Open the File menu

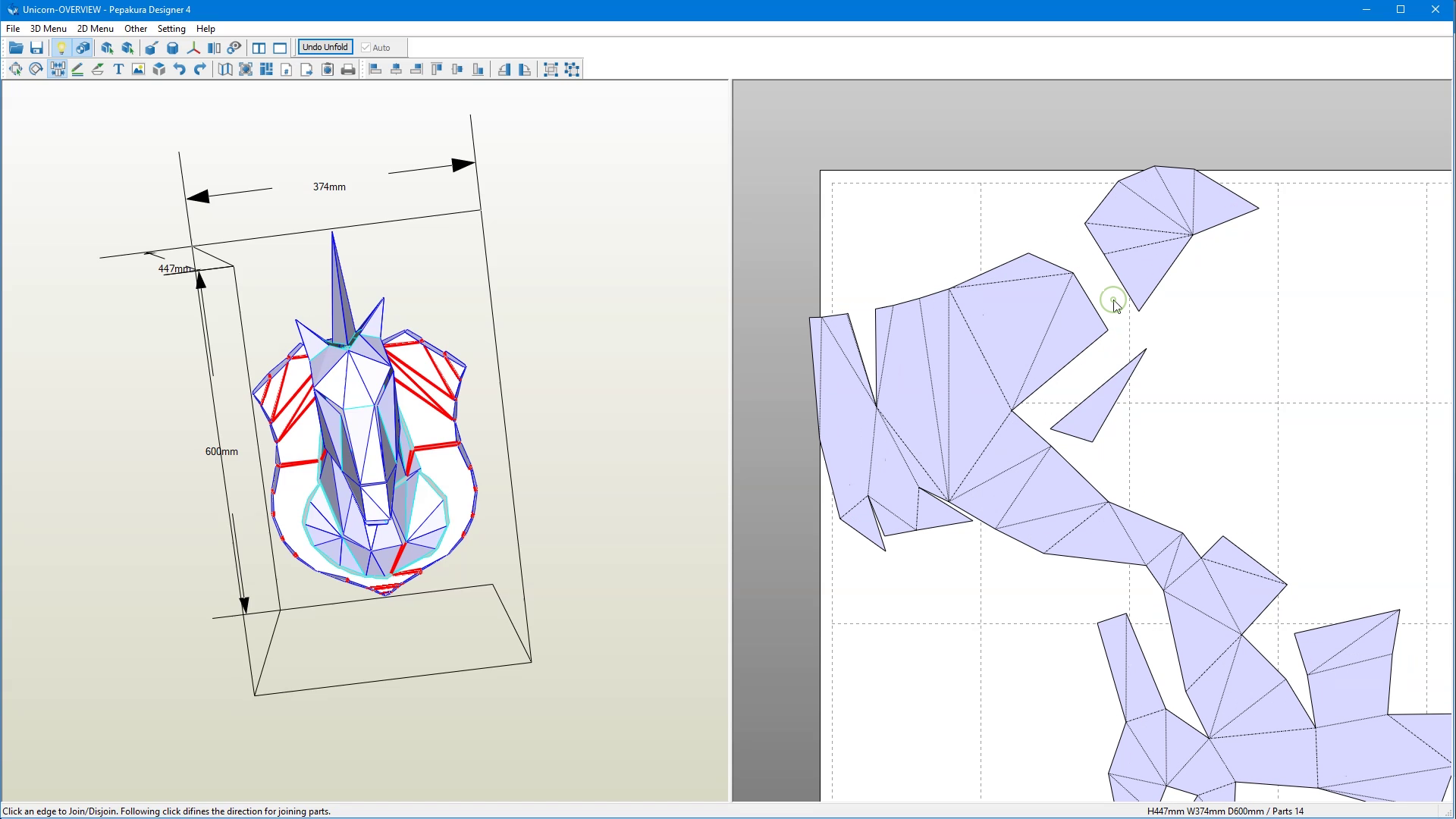pos(13,27)
